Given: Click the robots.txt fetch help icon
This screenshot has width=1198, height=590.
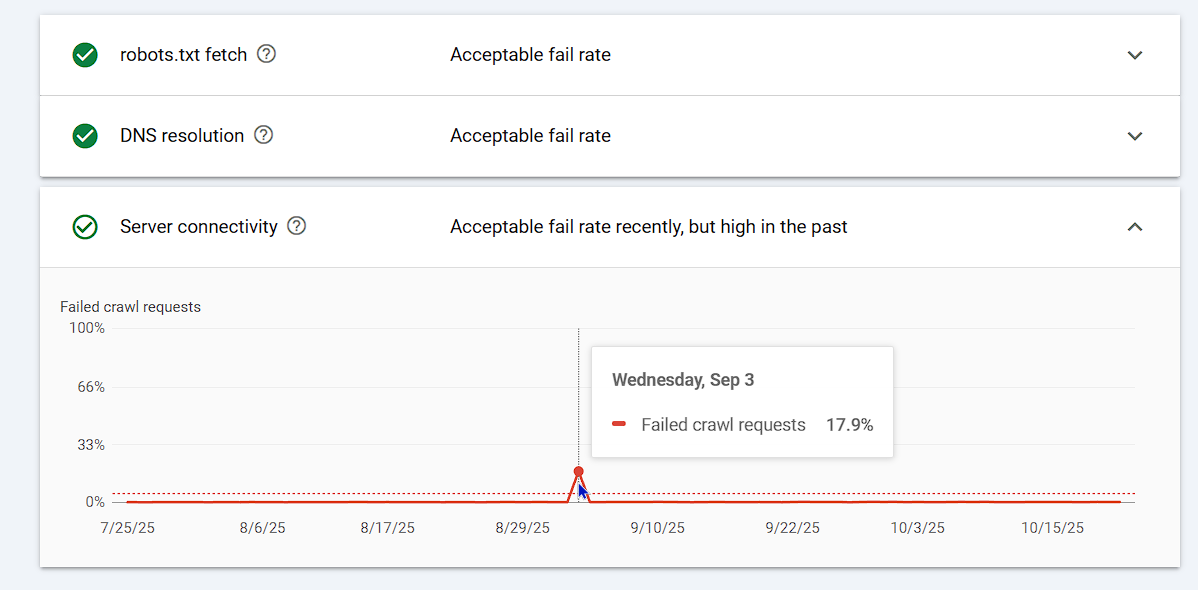Looking at the screenshot, I should [x=266, y=54].
